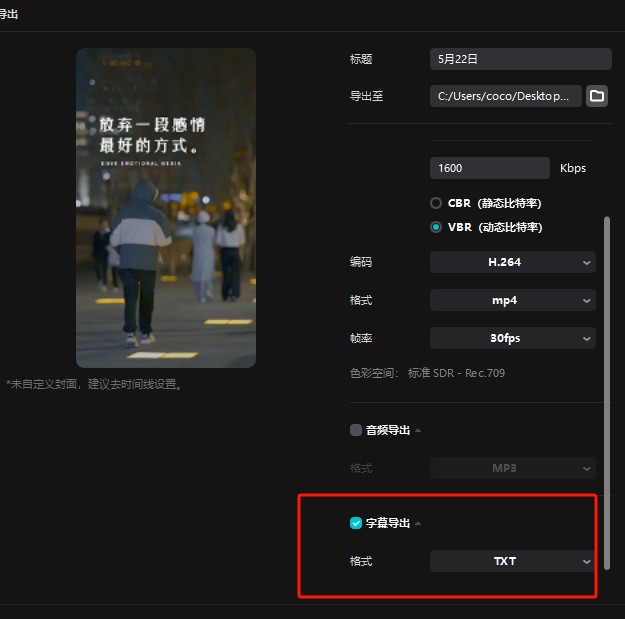Enable the 音频导出 checkbox
The image size is (625, 619).
[x=356, y=430]
